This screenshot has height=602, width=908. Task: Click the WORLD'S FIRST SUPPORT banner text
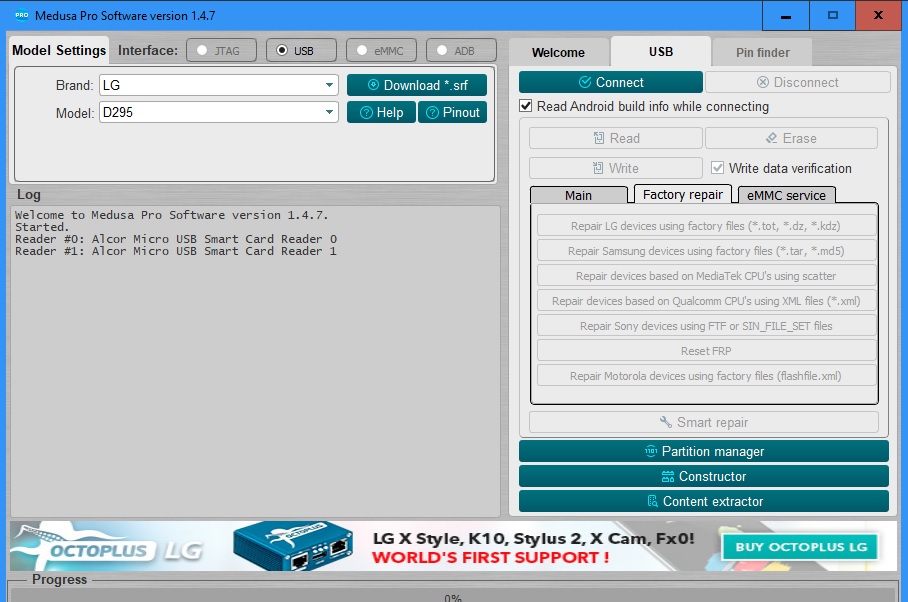point(490,557)
